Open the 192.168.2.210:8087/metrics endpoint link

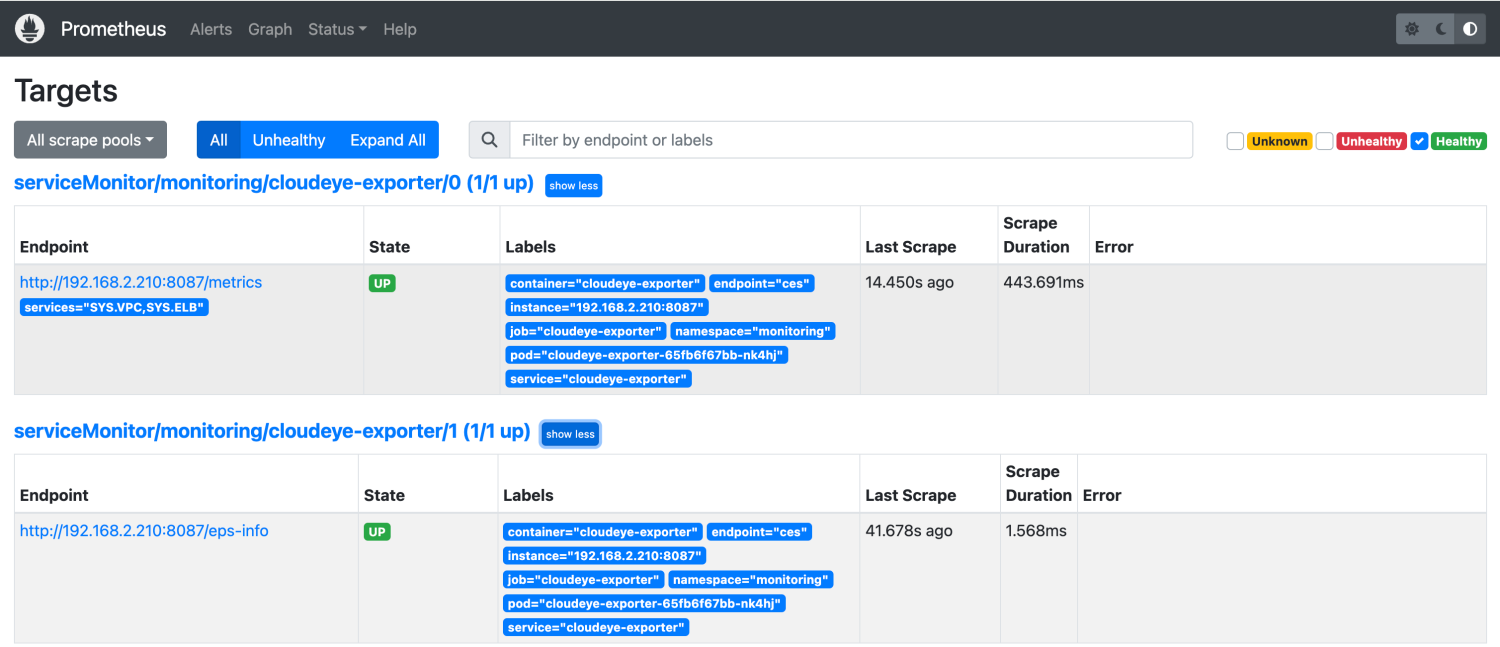point(141,282)
